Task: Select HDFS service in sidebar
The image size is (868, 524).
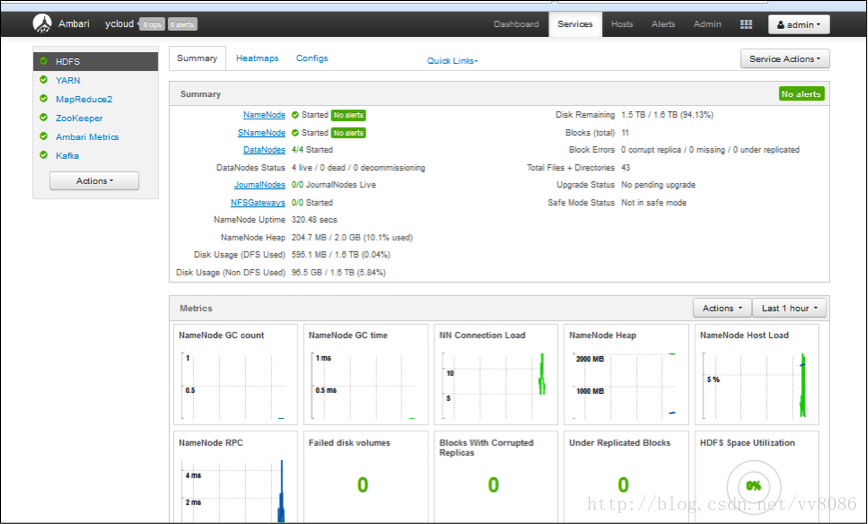Action: [x=96, y=61]
